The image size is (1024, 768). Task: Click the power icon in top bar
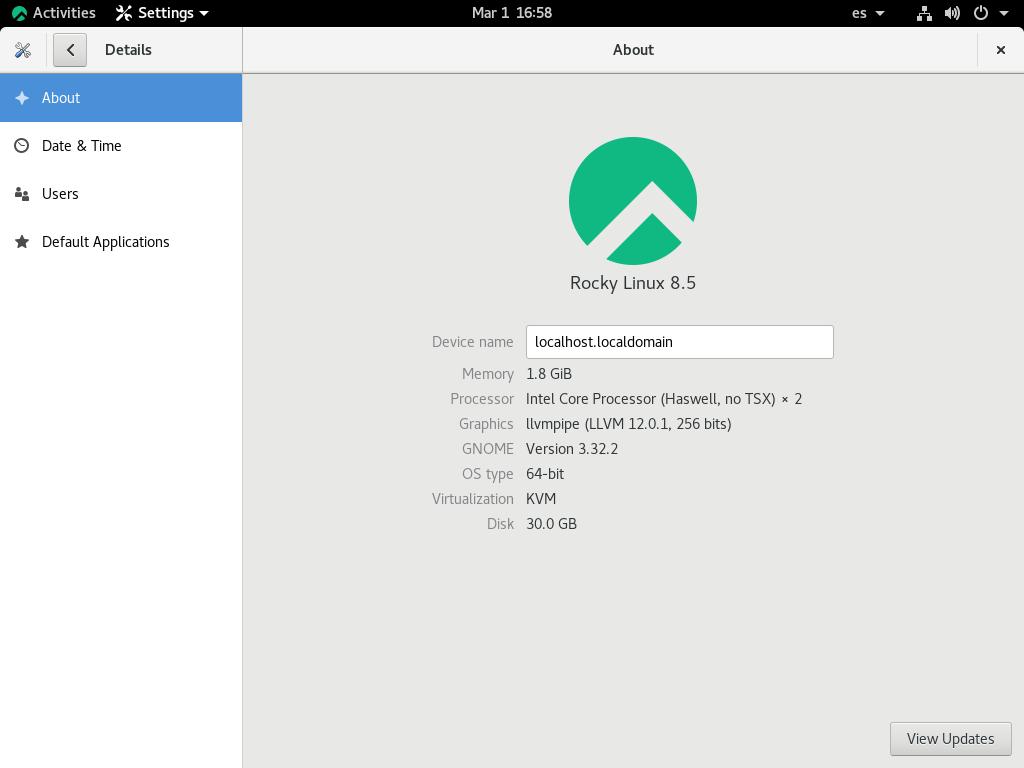coord(980,13)
